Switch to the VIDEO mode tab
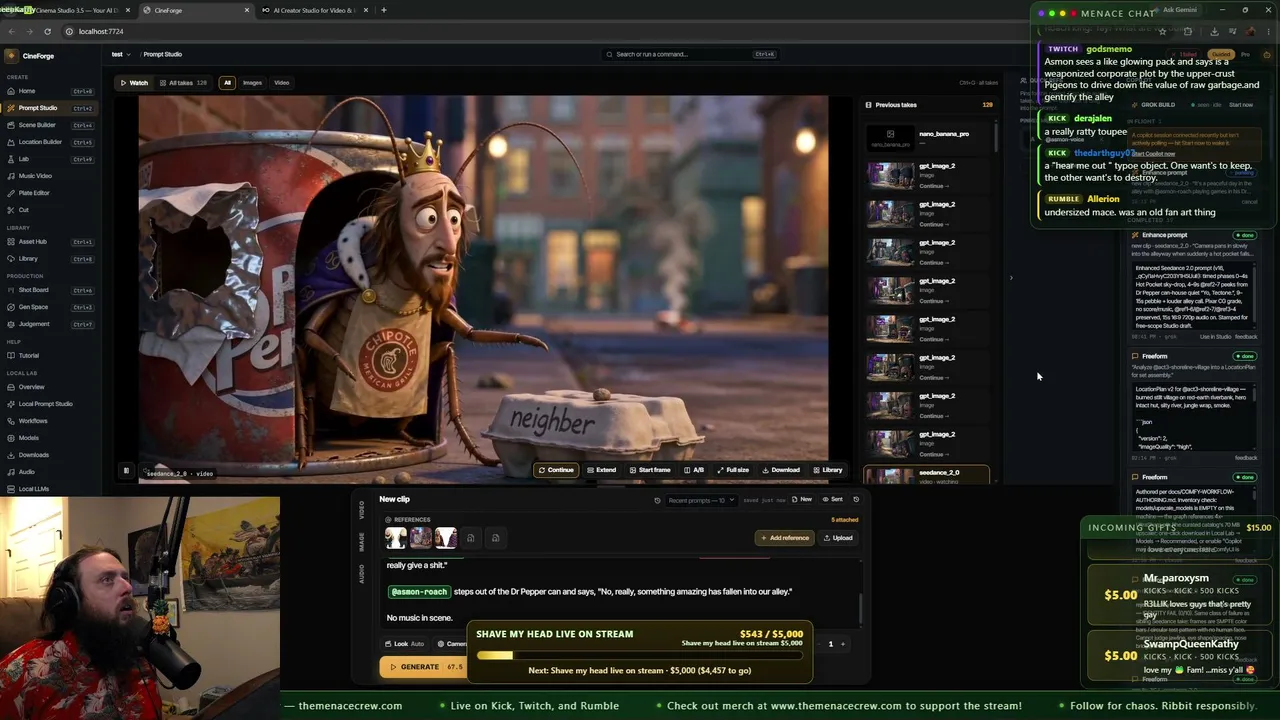Screen dimensions: 1280x720 pos(361,510)
